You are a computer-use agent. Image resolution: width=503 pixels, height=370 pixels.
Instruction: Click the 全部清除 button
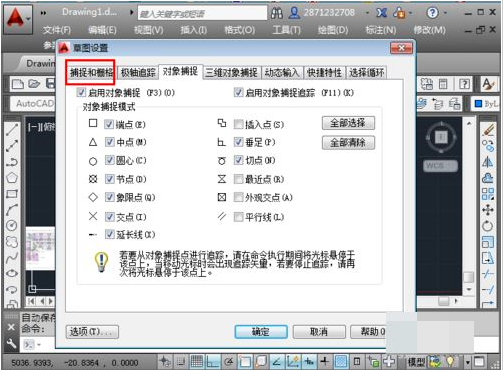coord(348,143)
